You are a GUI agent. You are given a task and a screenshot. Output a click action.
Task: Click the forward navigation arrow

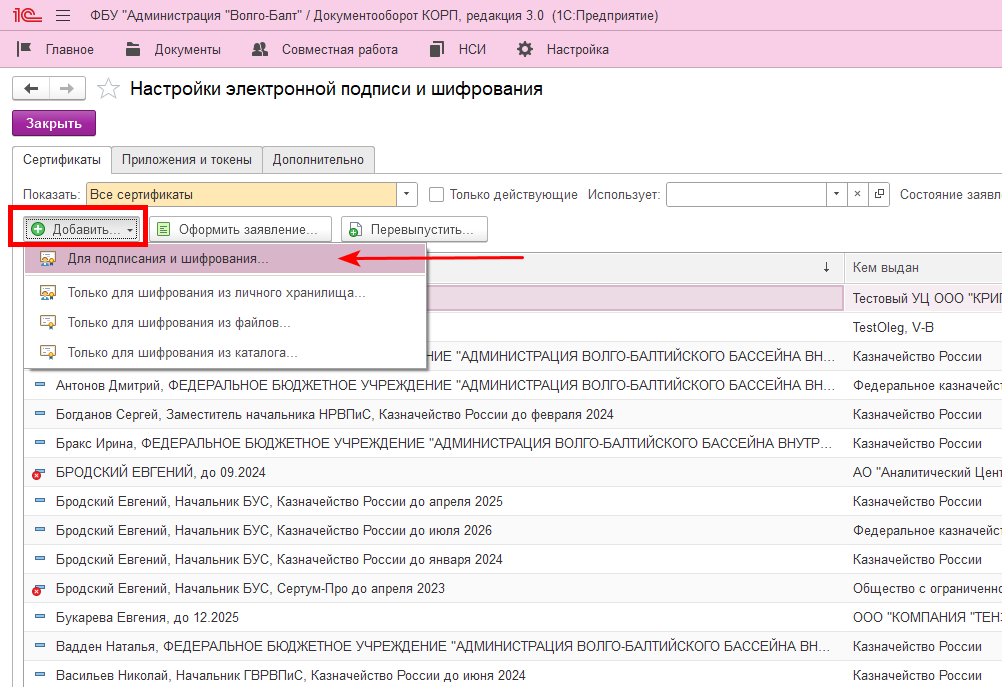67,89
